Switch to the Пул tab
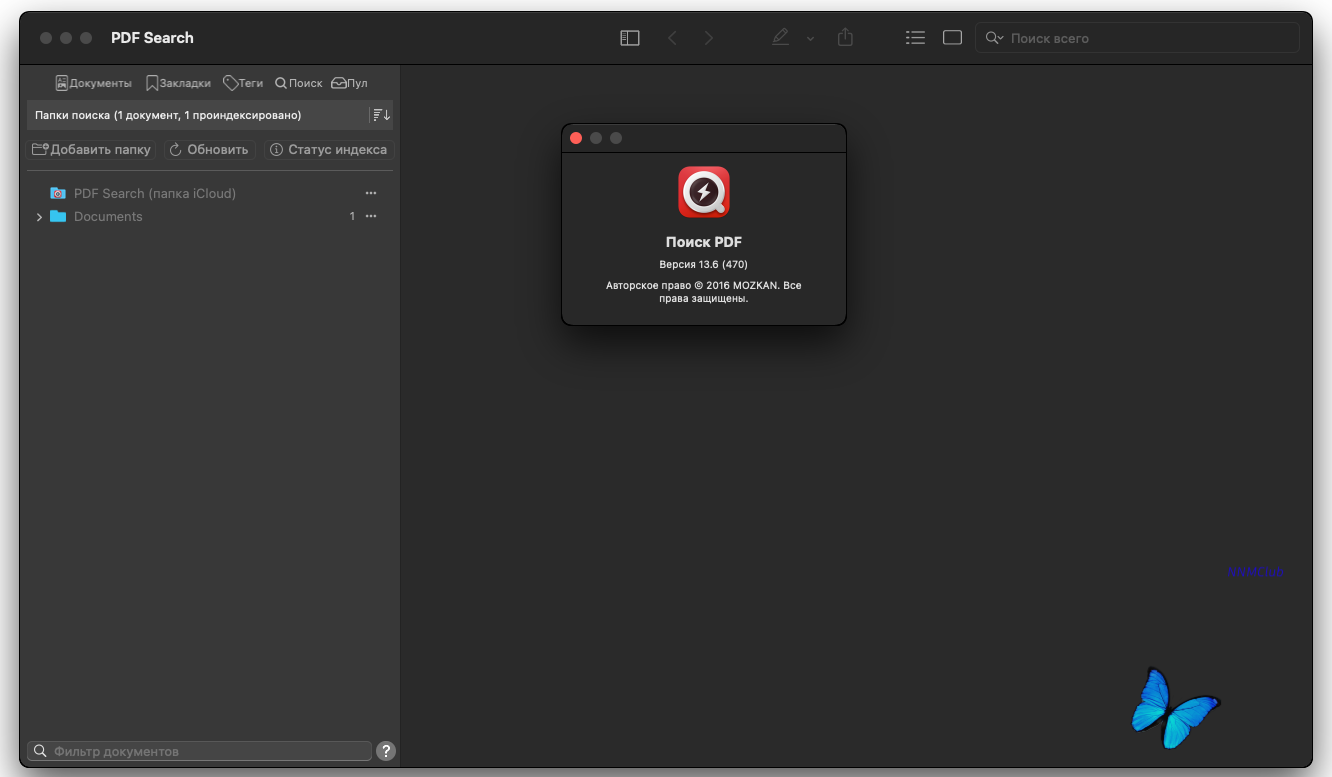Viewport: 1332px width, 777px height. tap(350, 83)
